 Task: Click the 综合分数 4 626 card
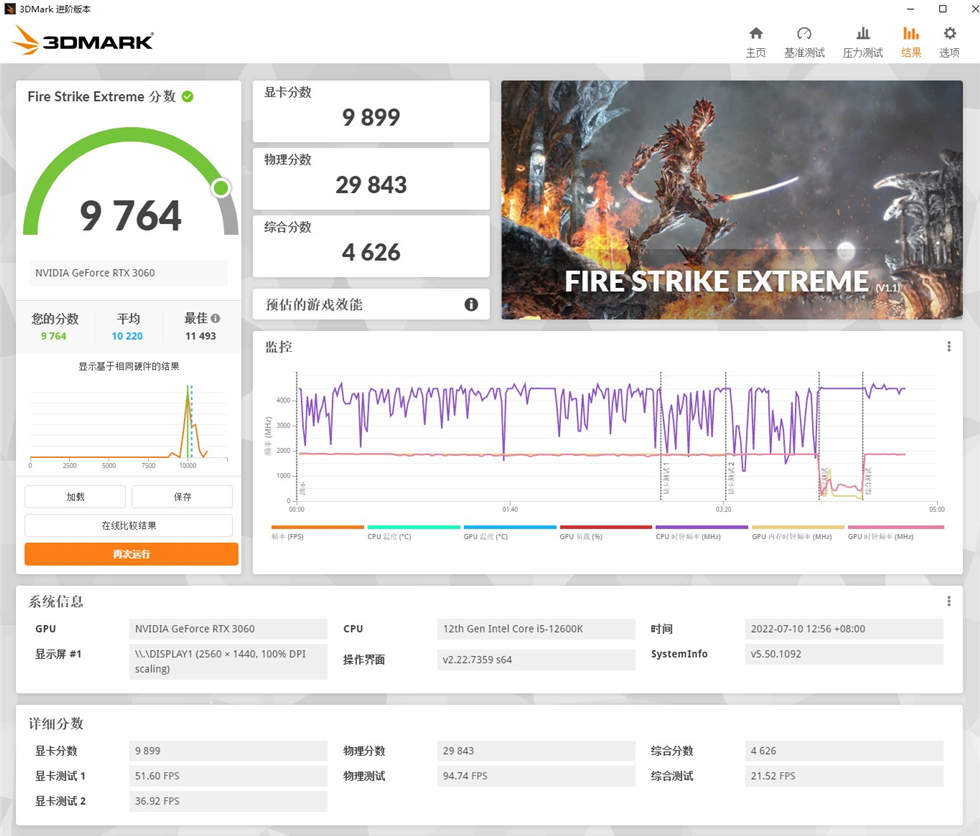[371, 246]
